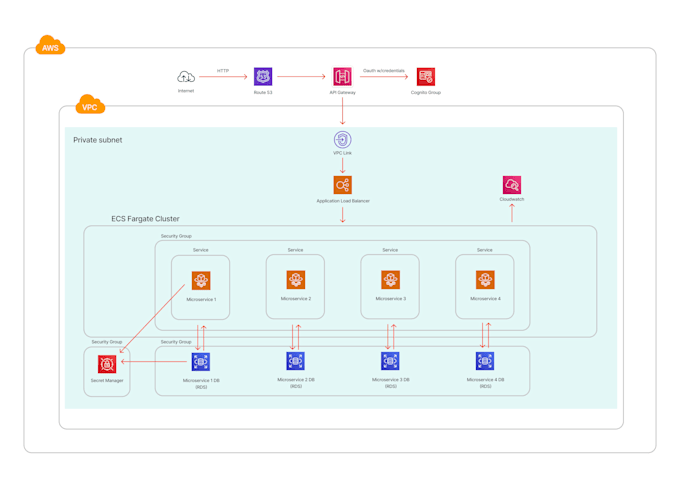Select the Microservice 3 container icon

[x=390, y=280]
